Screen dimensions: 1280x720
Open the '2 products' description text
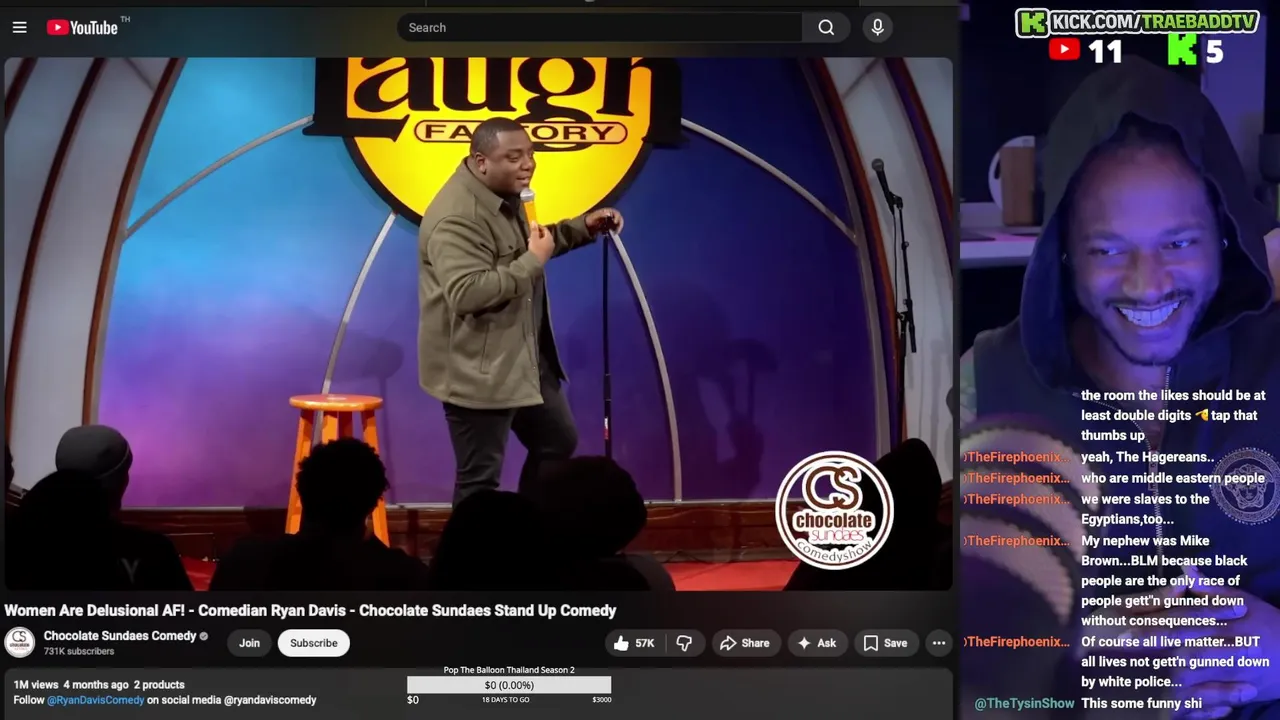pos(159,685)
